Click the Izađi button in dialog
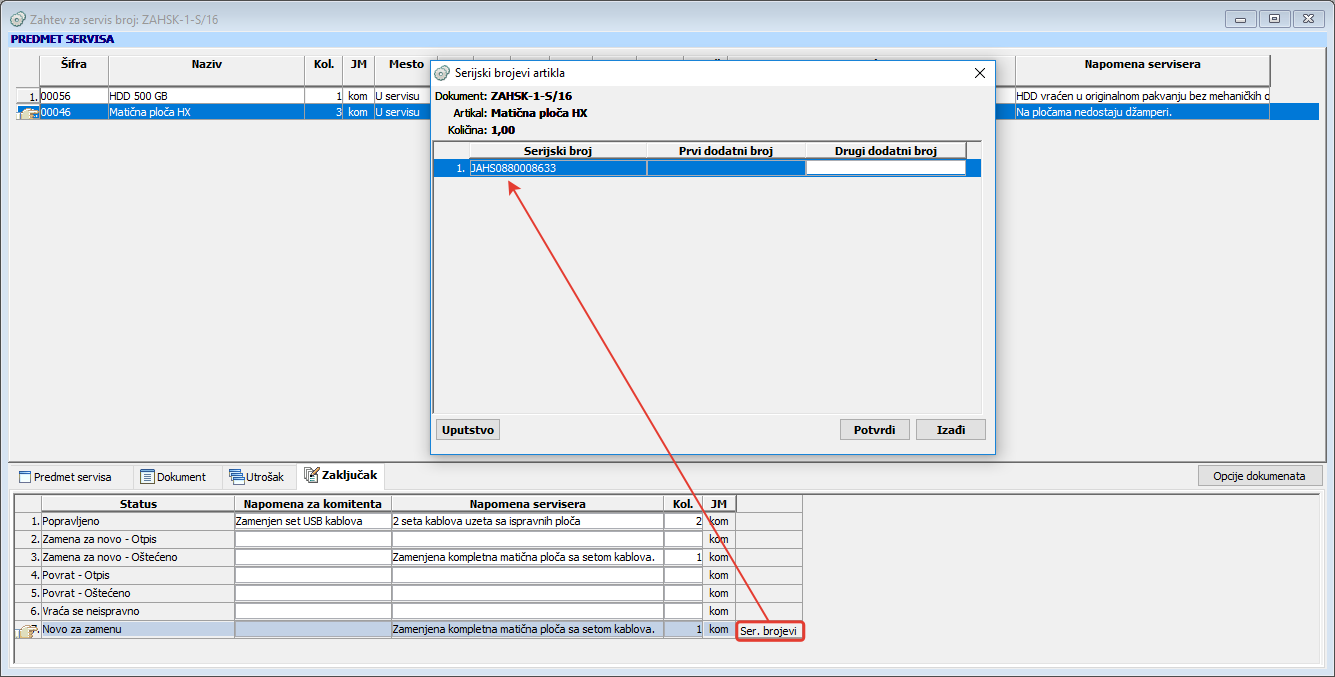 [x=951, y=430]
